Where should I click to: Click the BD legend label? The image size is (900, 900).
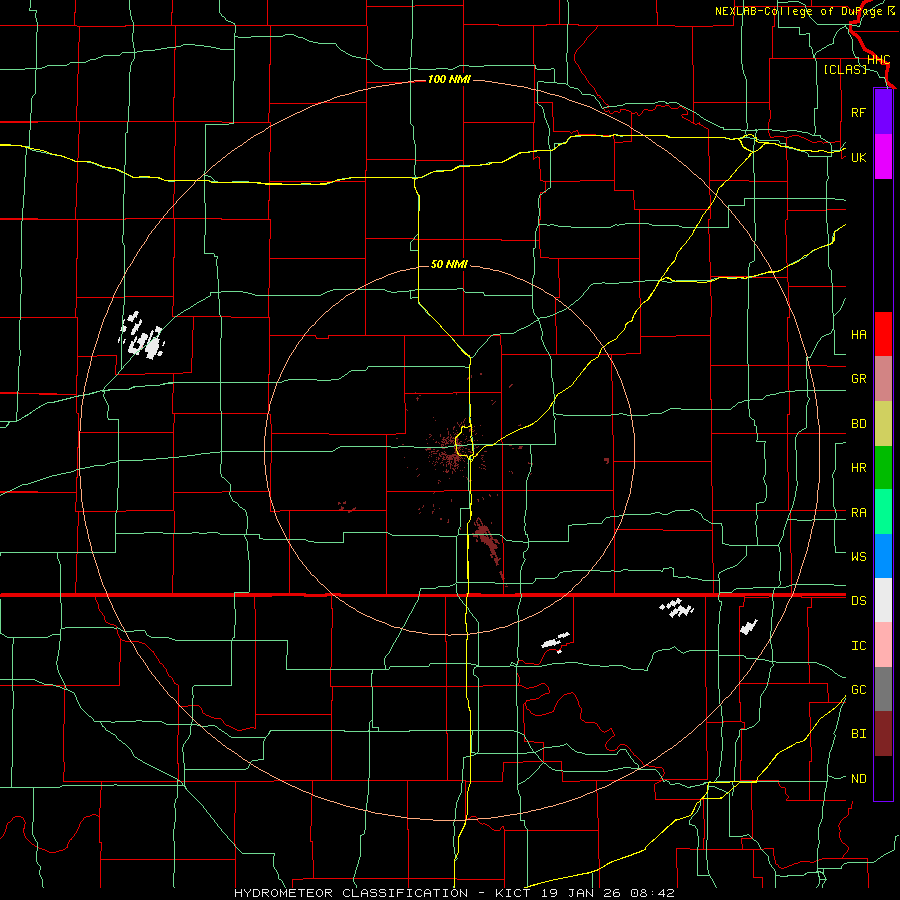click(858, 424)
